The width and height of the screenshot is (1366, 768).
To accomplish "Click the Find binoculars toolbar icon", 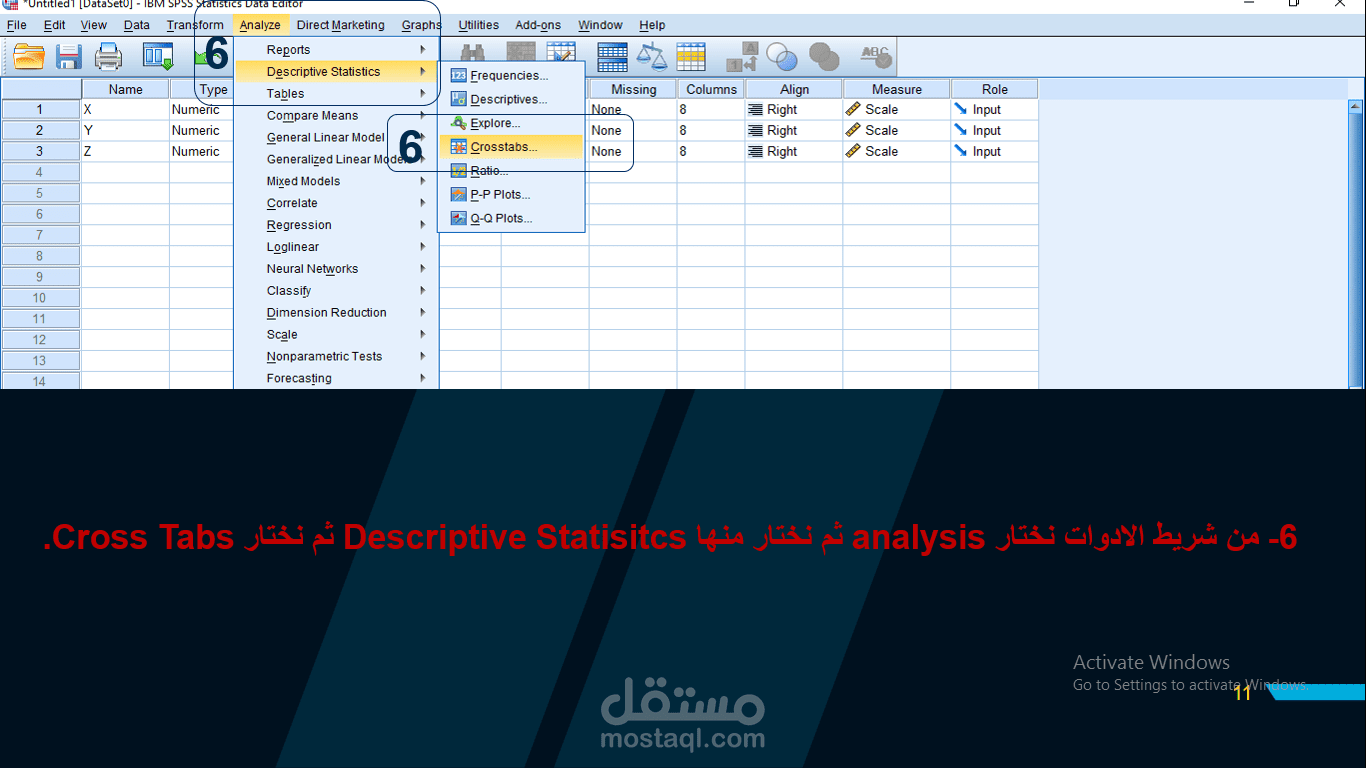I will coord(473,57).
